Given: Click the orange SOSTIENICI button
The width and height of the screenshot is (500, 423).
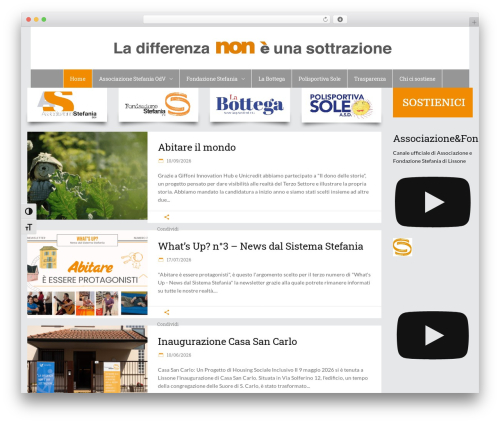Looking at the screenshot, I should (433, 102).
